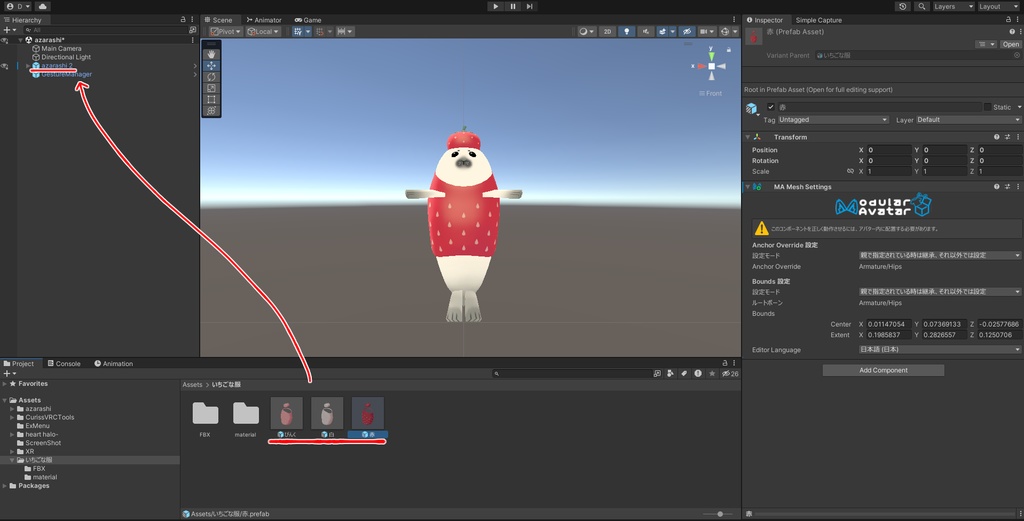This screenshot has width=1024, height=521.
Task: Select the Hand view tool
Action: tap(211, 54)
